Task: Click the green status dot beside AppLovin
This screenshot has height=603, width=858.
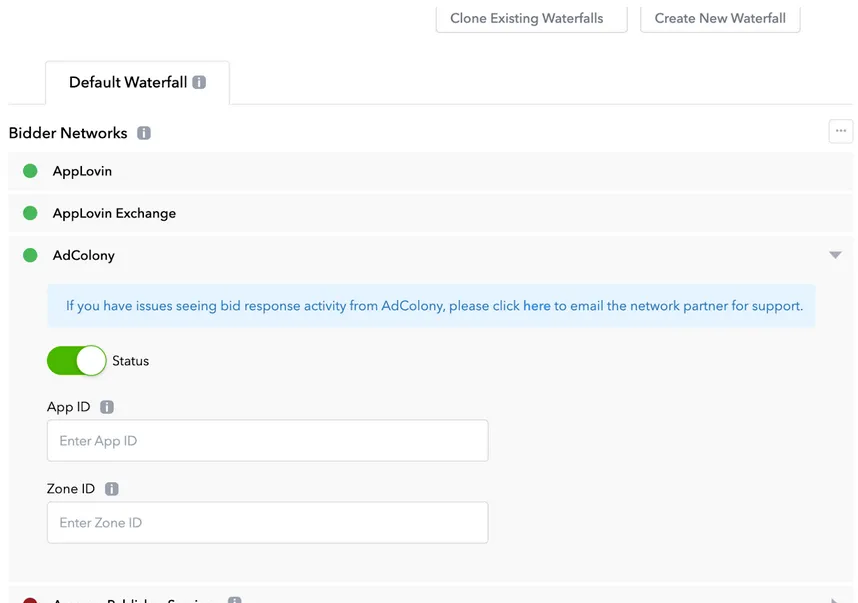Action: pyautogui.click(x=29, y=171)
